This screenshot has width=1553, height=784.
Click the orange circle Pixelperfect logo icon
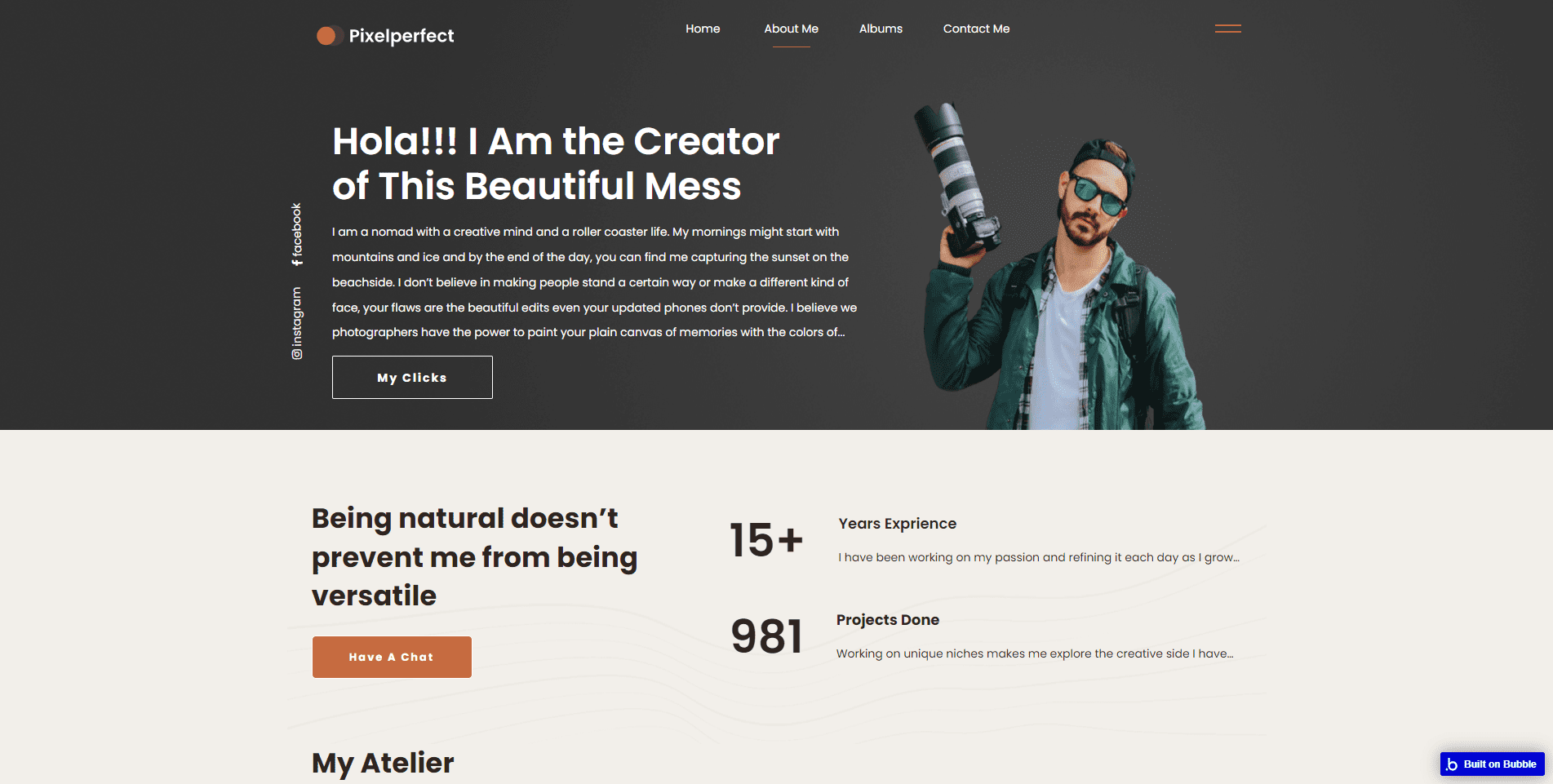pyautogui.click(x=327, y=36)
